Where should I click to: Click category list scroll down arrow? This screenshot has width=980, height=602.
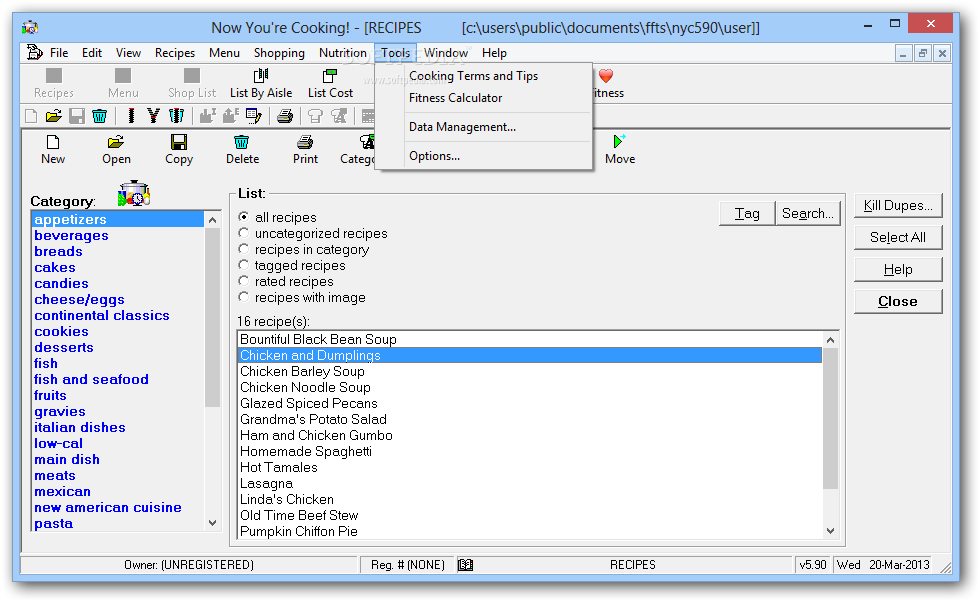(212, 523)
